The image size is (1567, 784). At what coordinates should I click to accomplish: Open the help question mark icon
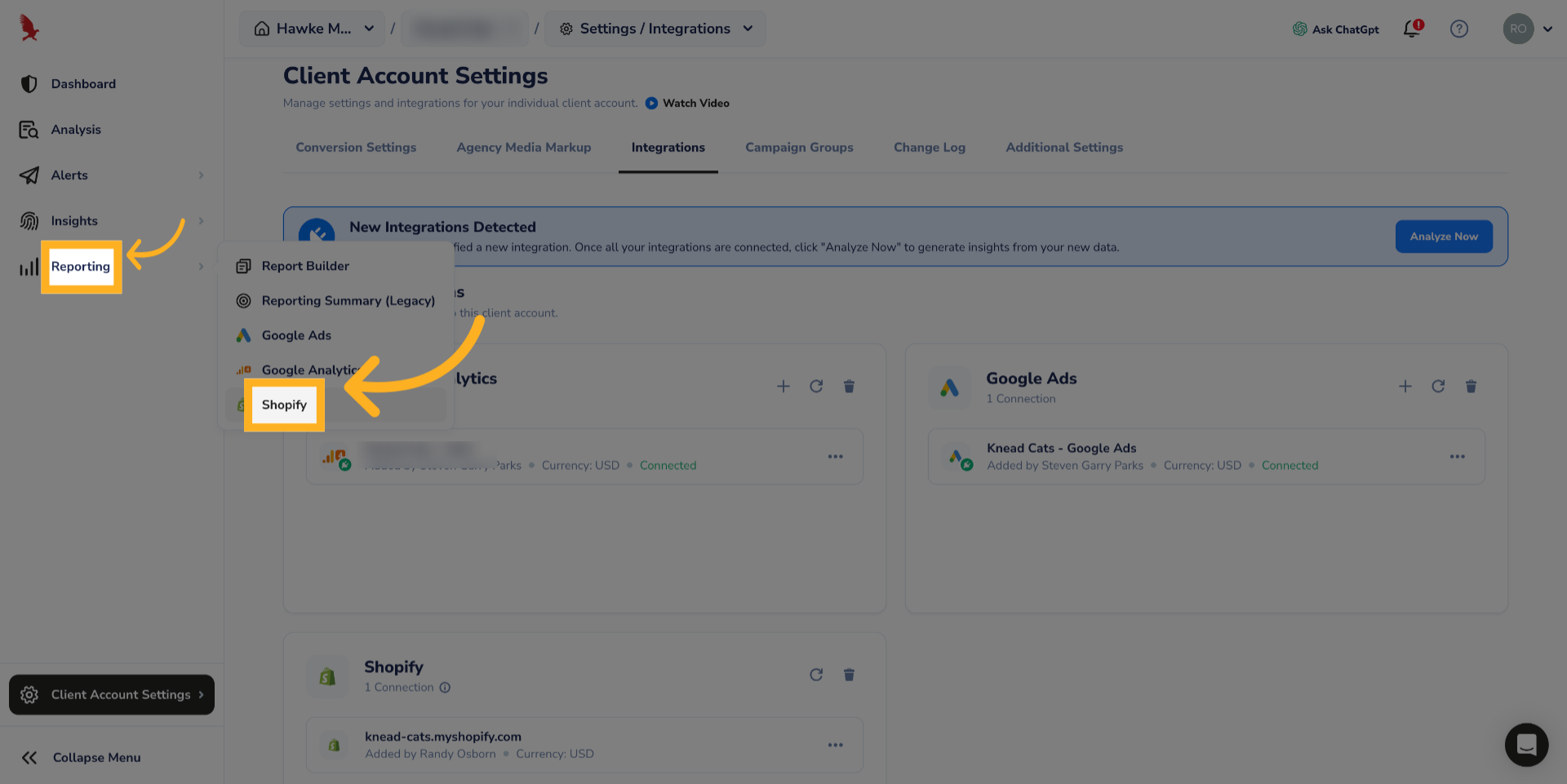tap(1458, 29)
